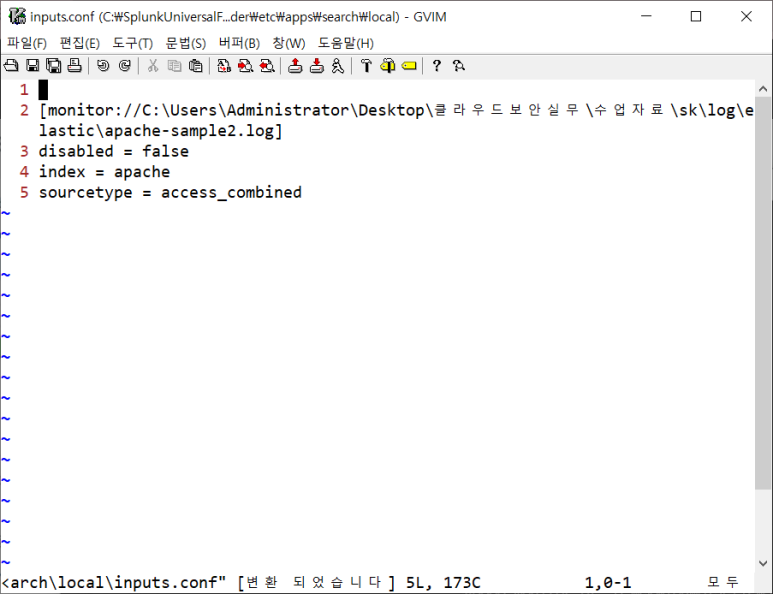The width and height of the screenshot is (773, 594).
Task: Click the Open file toolbar icon
Action: point(11,66)
